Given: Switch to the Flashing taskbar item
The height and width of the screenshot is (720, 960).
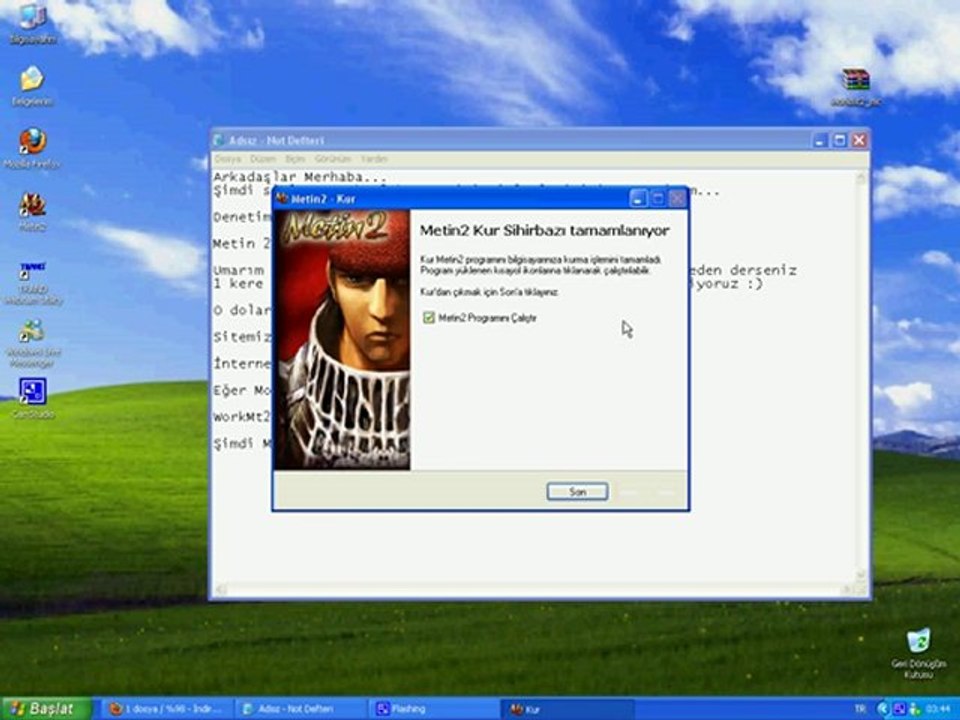Looking at the screenshot, I should [433, 709].
